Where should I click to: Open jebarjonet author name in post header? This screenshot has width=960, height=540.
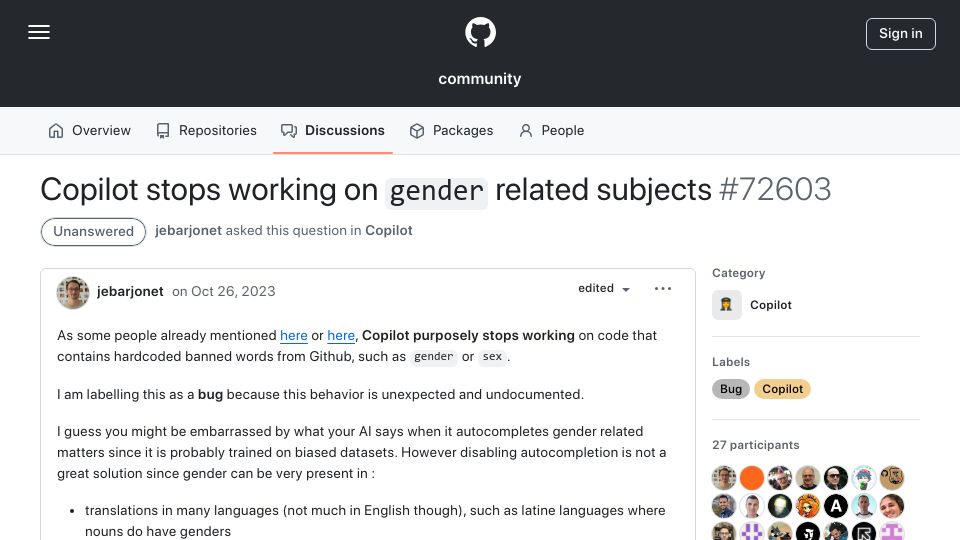[130, 291]
